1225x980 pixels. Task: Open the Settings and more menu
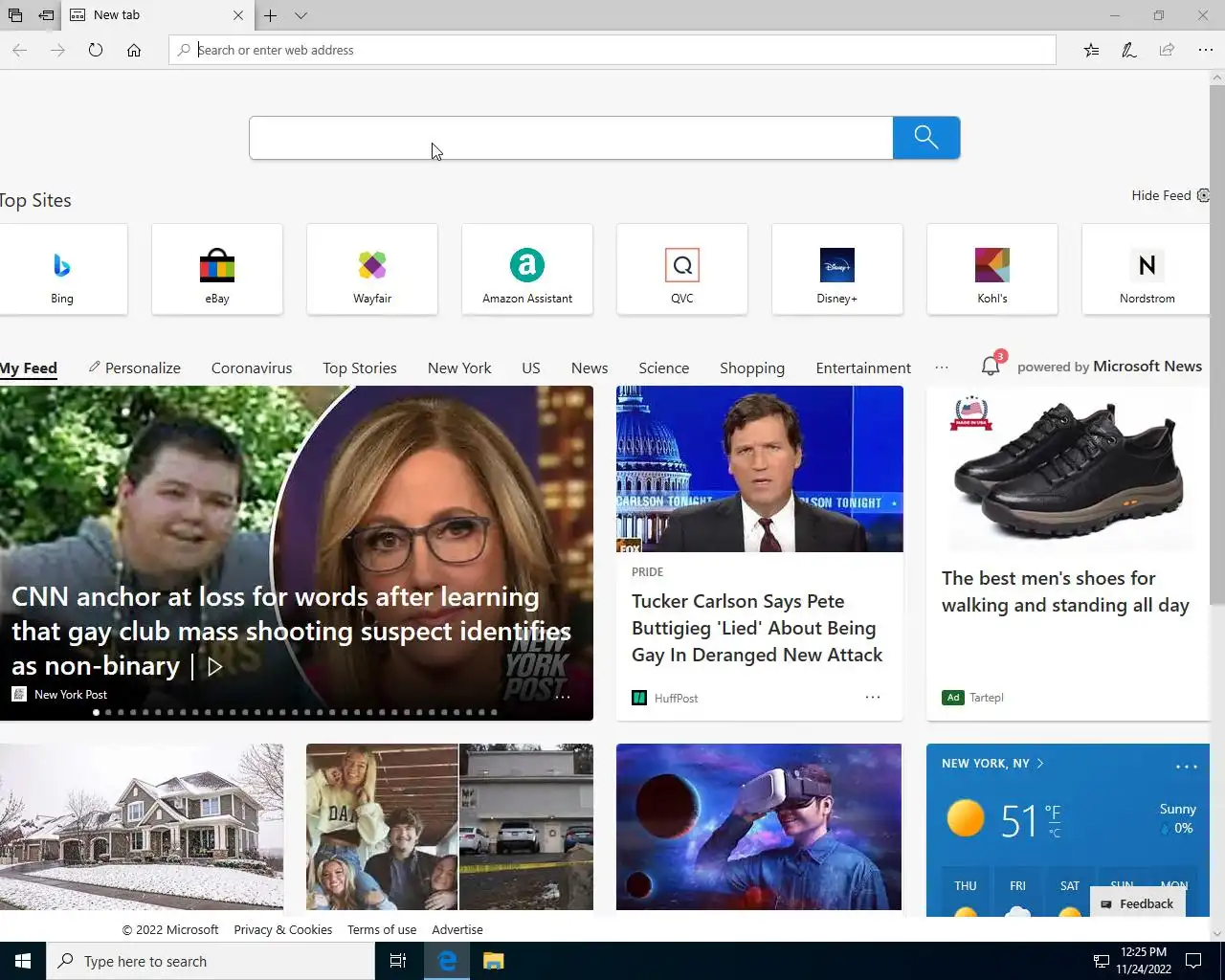pyautogui.click(x=1205, y=50)
